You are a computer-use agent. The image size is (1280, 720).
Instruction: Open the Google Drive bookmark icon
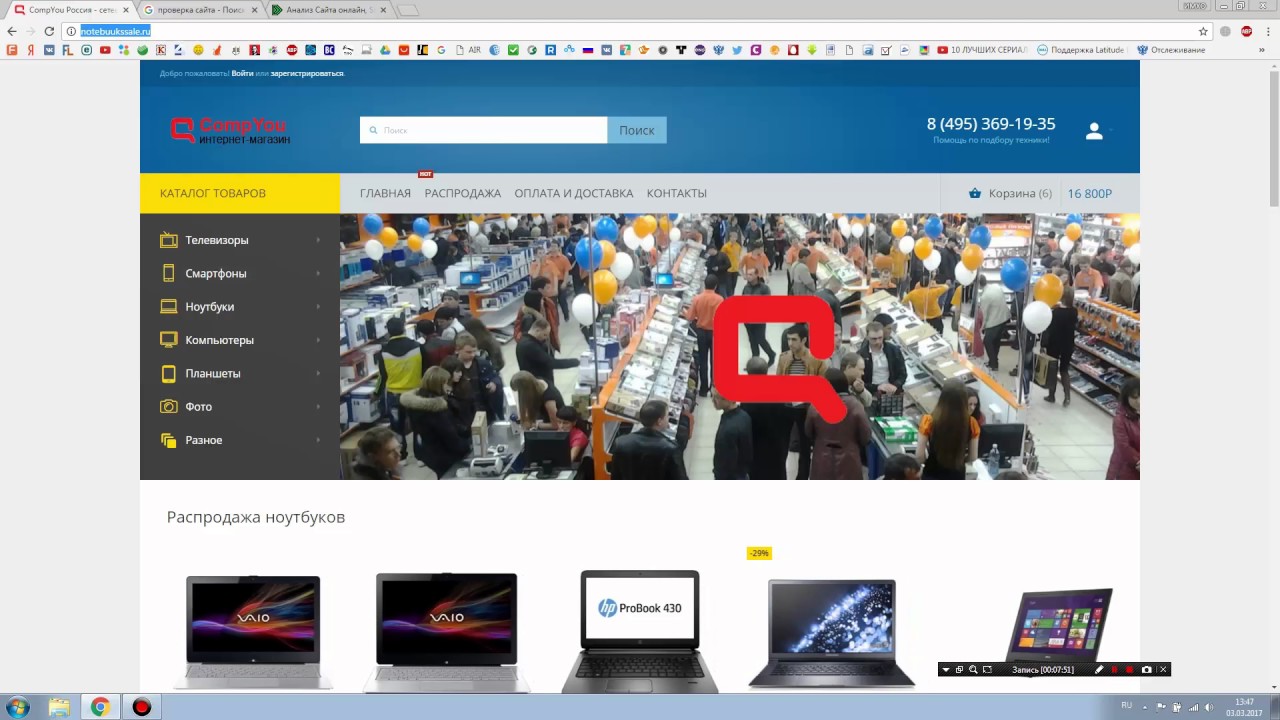click(385, 50)
